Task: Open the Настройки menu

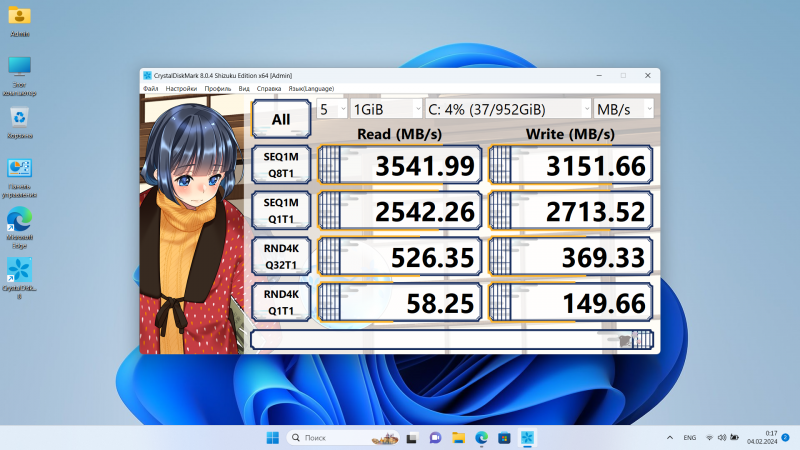Action: point(181,89)
